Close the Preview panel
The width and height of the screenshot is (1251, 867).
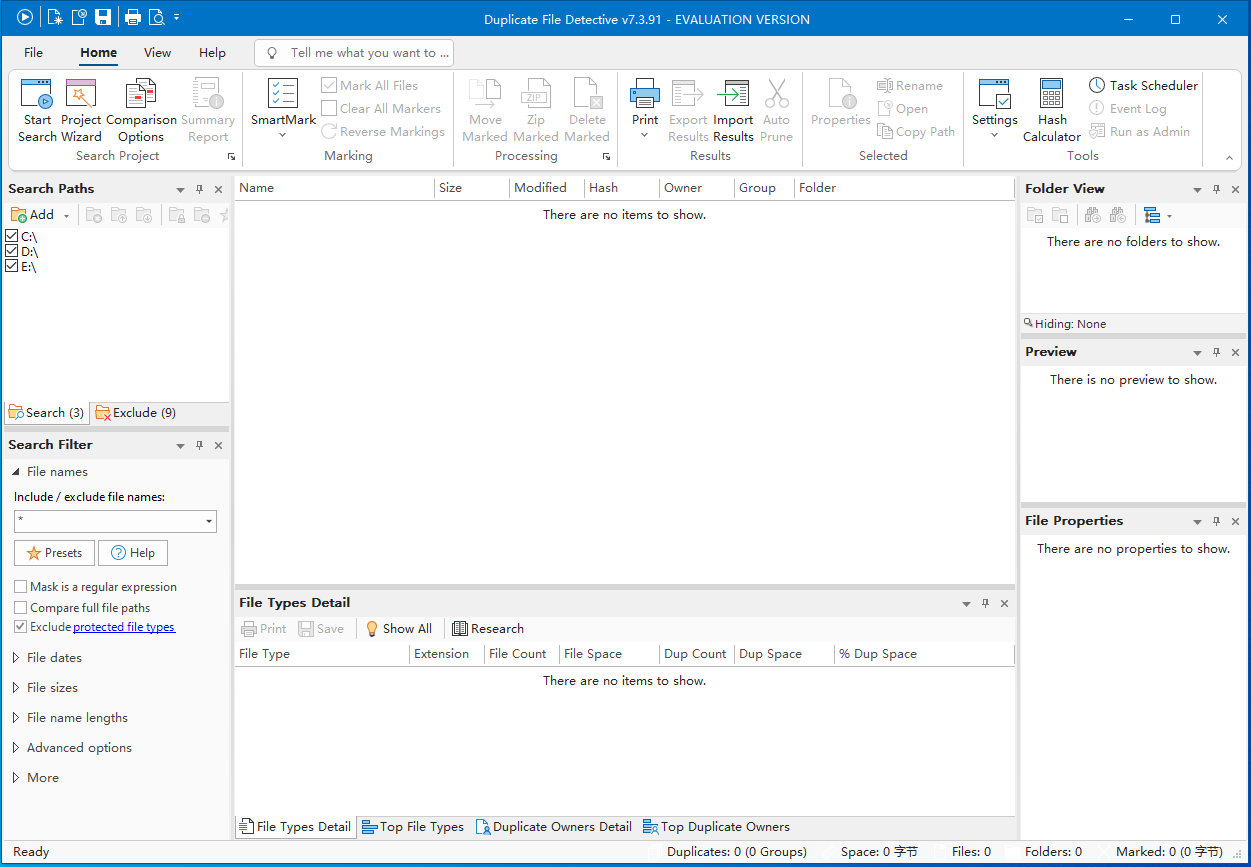[1235, 352]
